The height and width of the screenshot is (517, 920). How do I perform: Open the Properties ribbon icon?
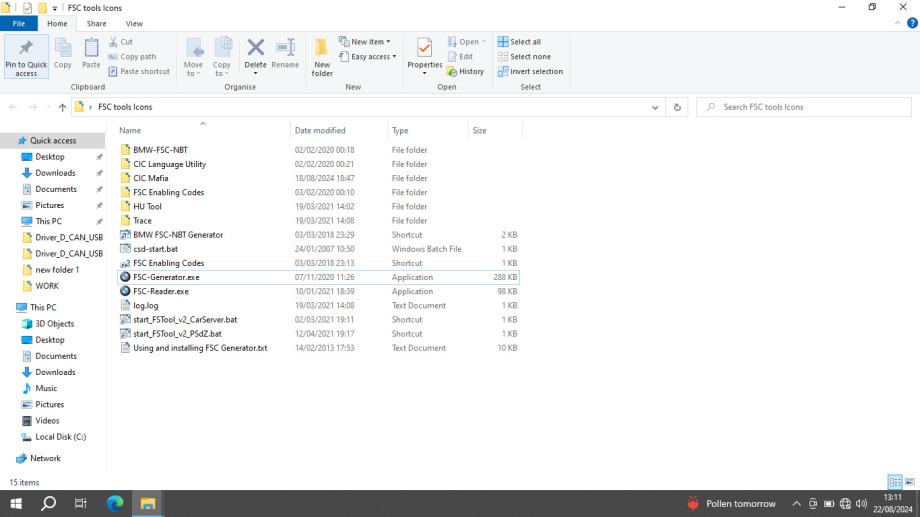point(424,56)
